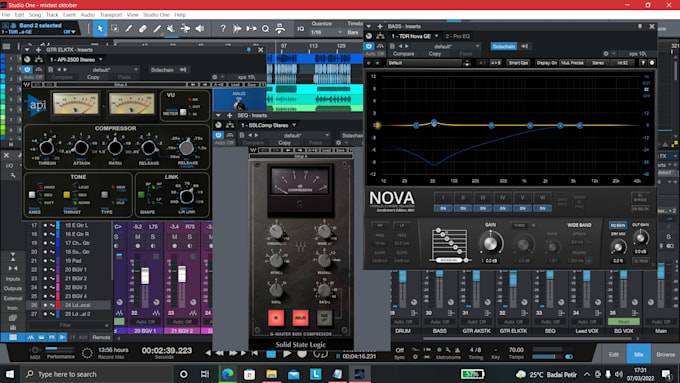Click Compare in BASS Inserts window
680x383 pixels.
(x=403, y=54)
